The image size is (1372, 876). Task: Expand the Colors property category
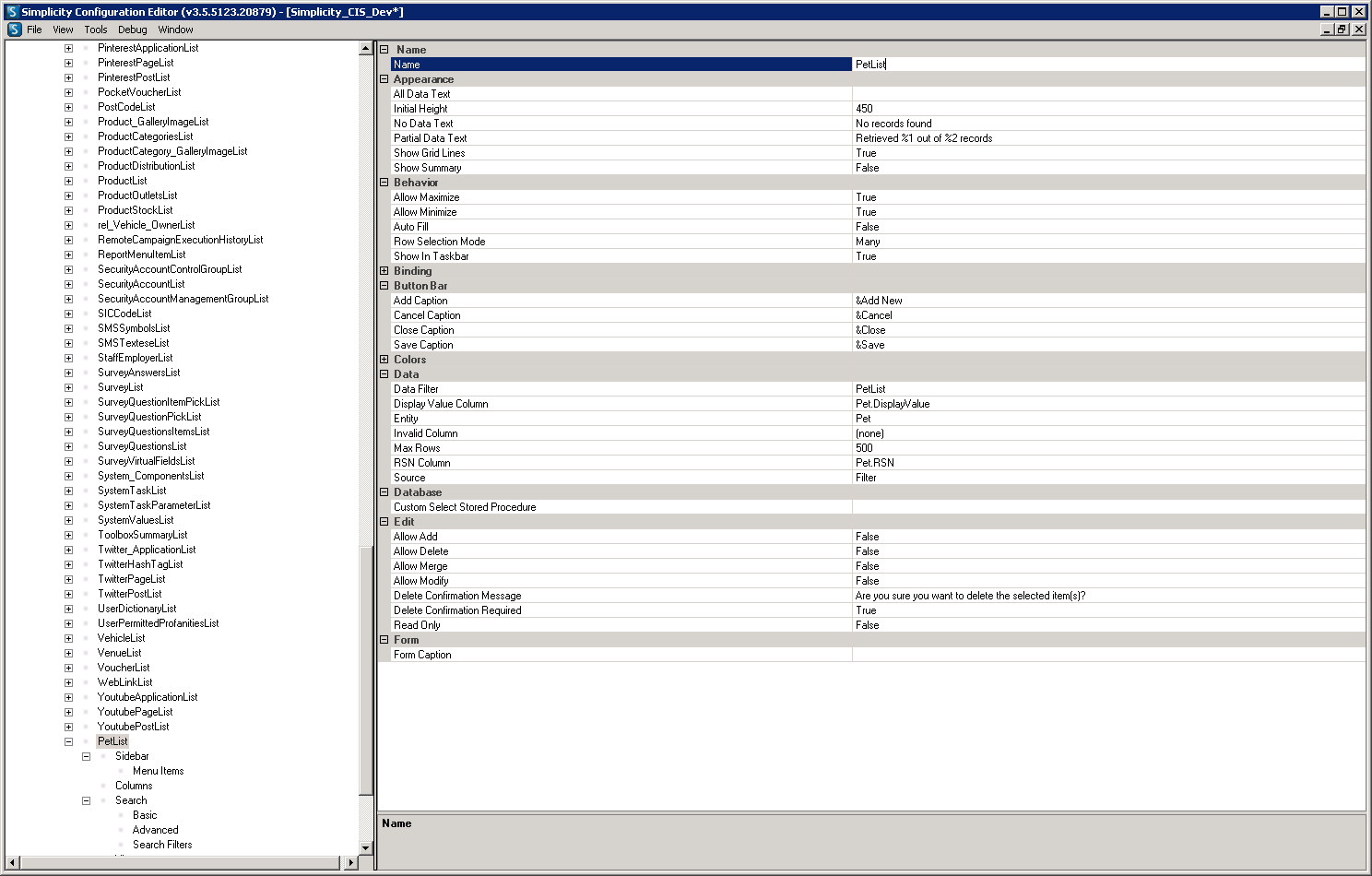[384, 360]
